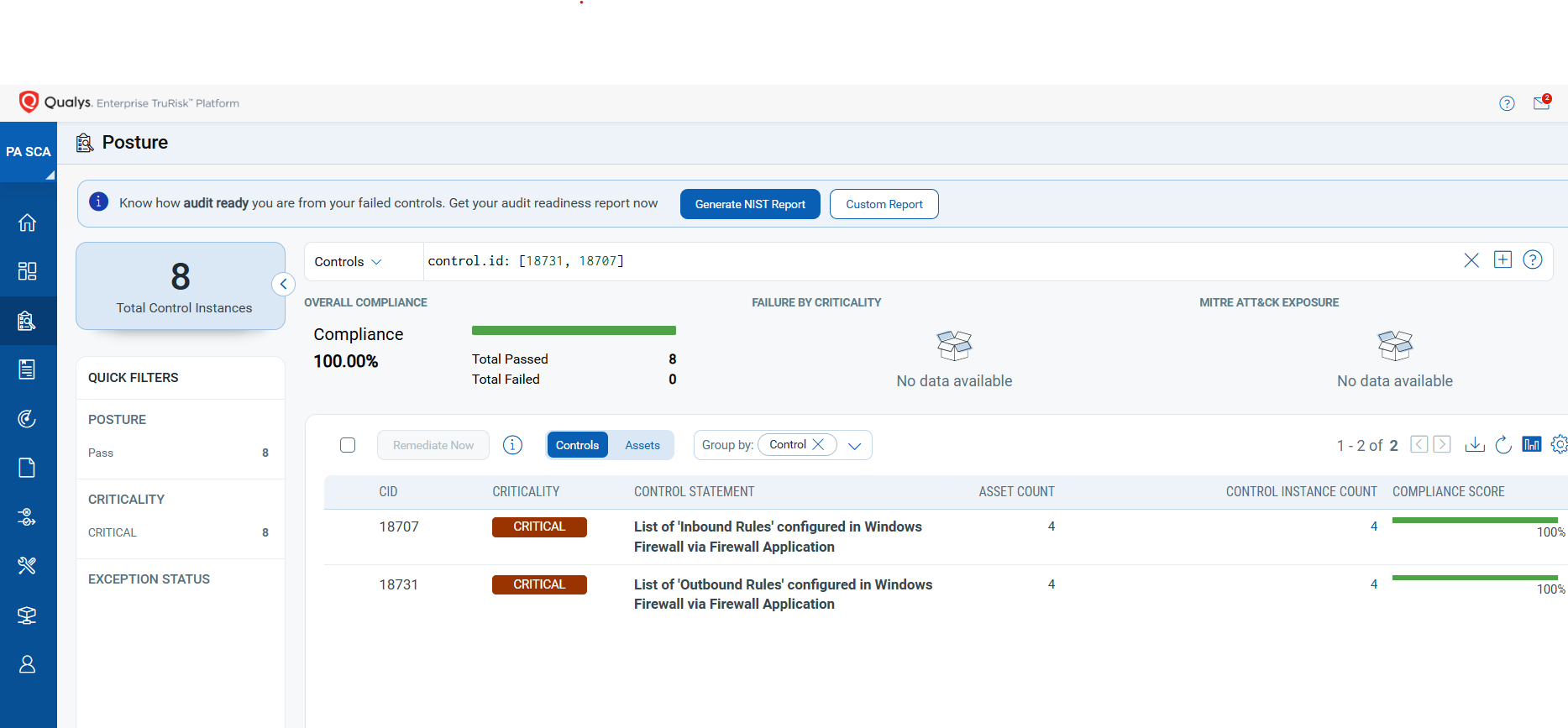This screenshot has height=728, width=1568.
Task: Remove the Control group-by chip
Action: 818,445
